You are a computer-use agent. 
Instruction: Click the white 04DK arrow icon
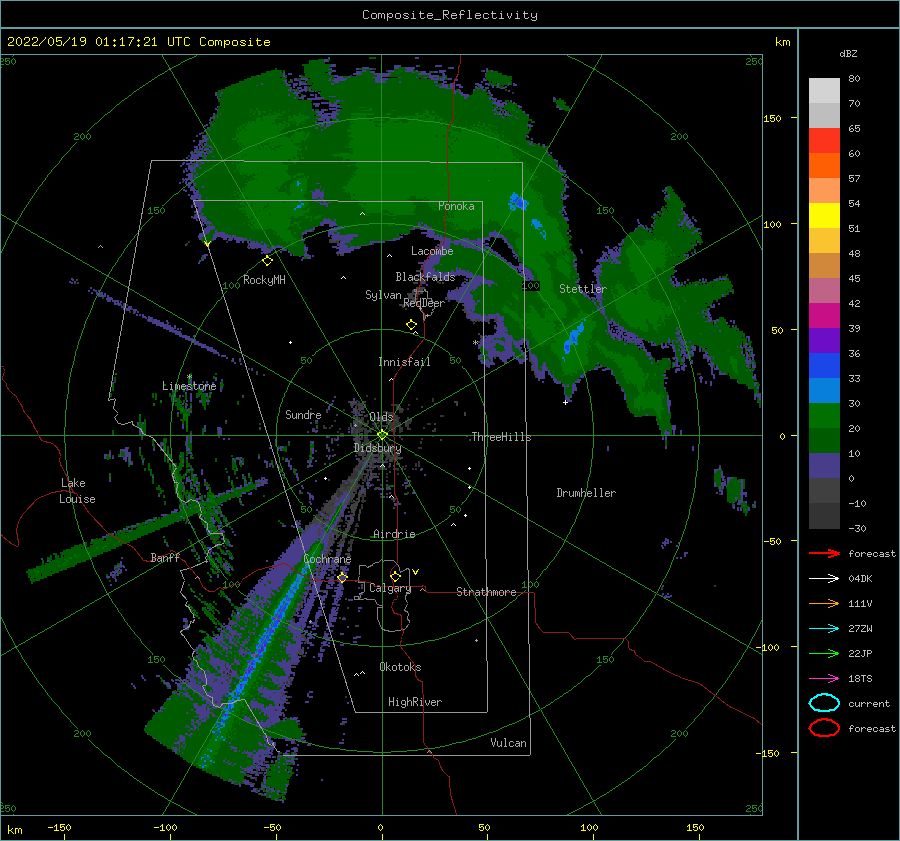[824, 578]
